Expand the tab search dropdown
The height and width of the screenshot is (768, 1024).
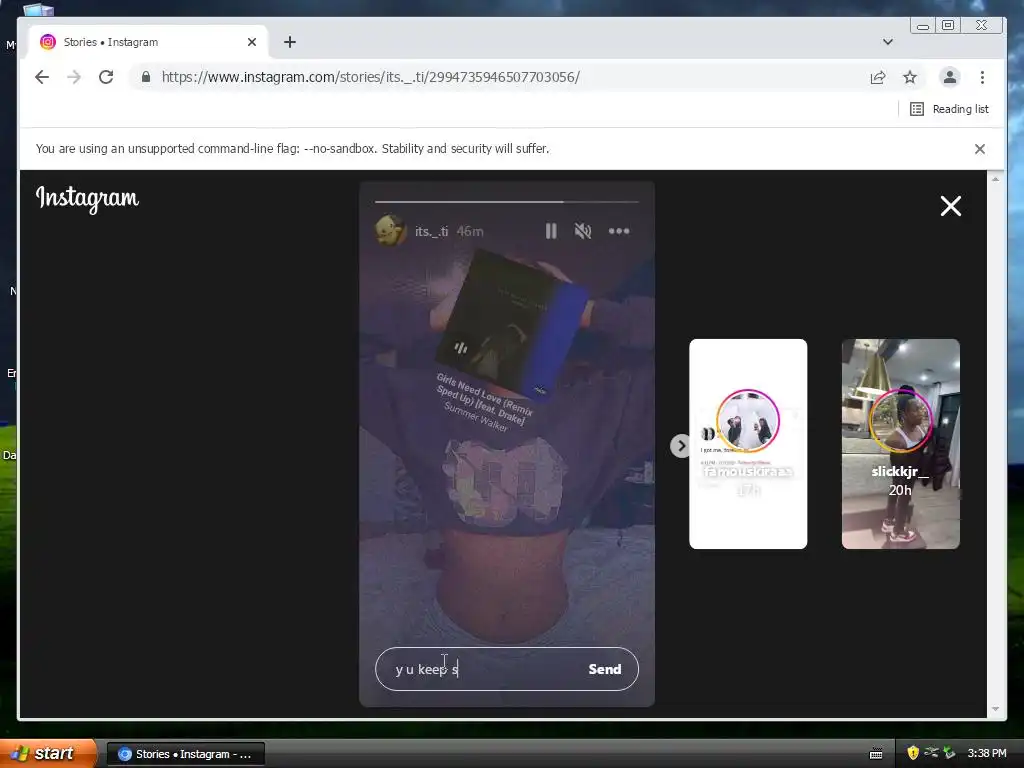coord(888,42)
